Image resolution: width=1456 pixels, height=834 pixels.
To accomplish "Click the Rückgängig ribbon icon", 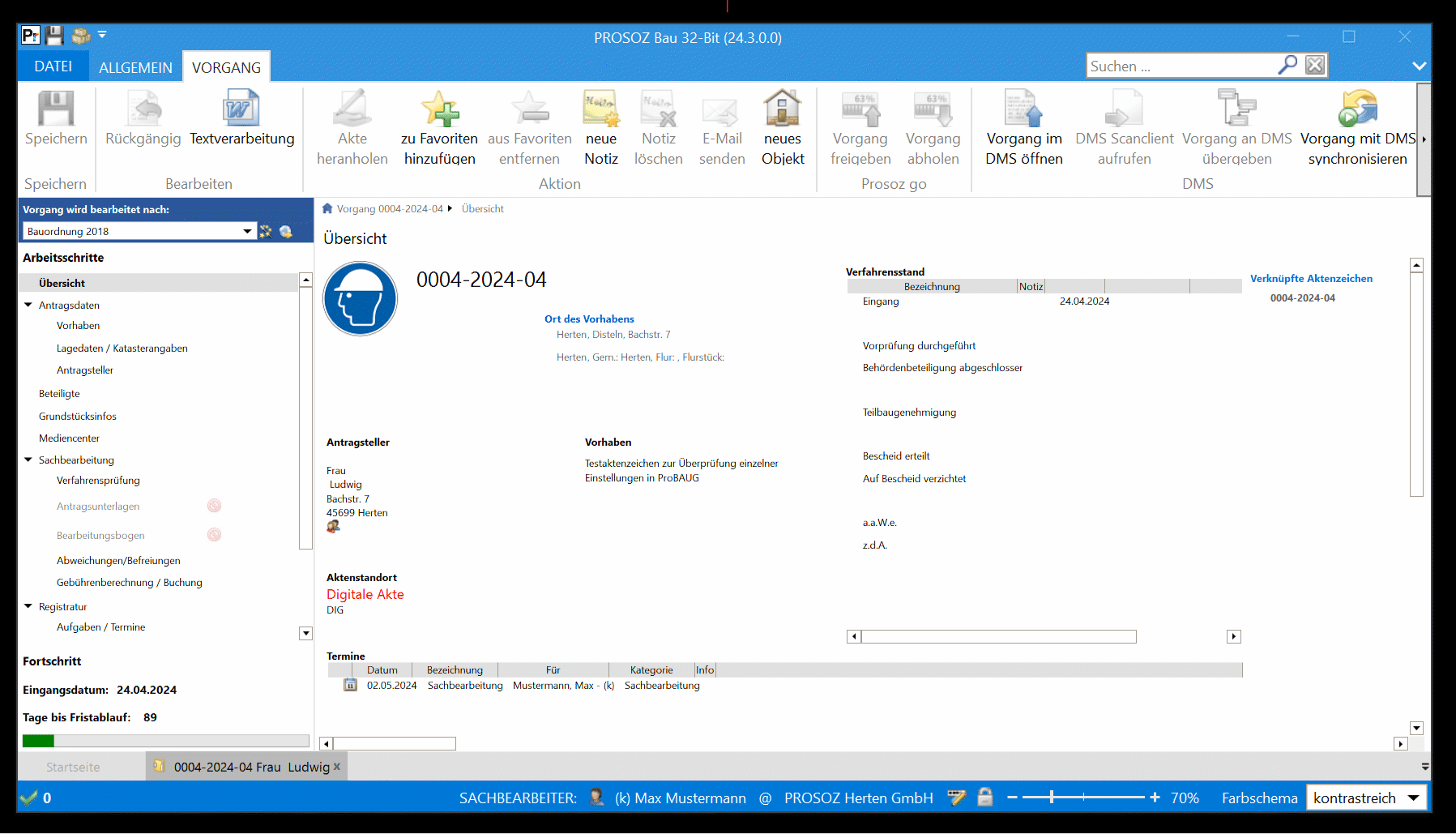I will click(144, 109).
